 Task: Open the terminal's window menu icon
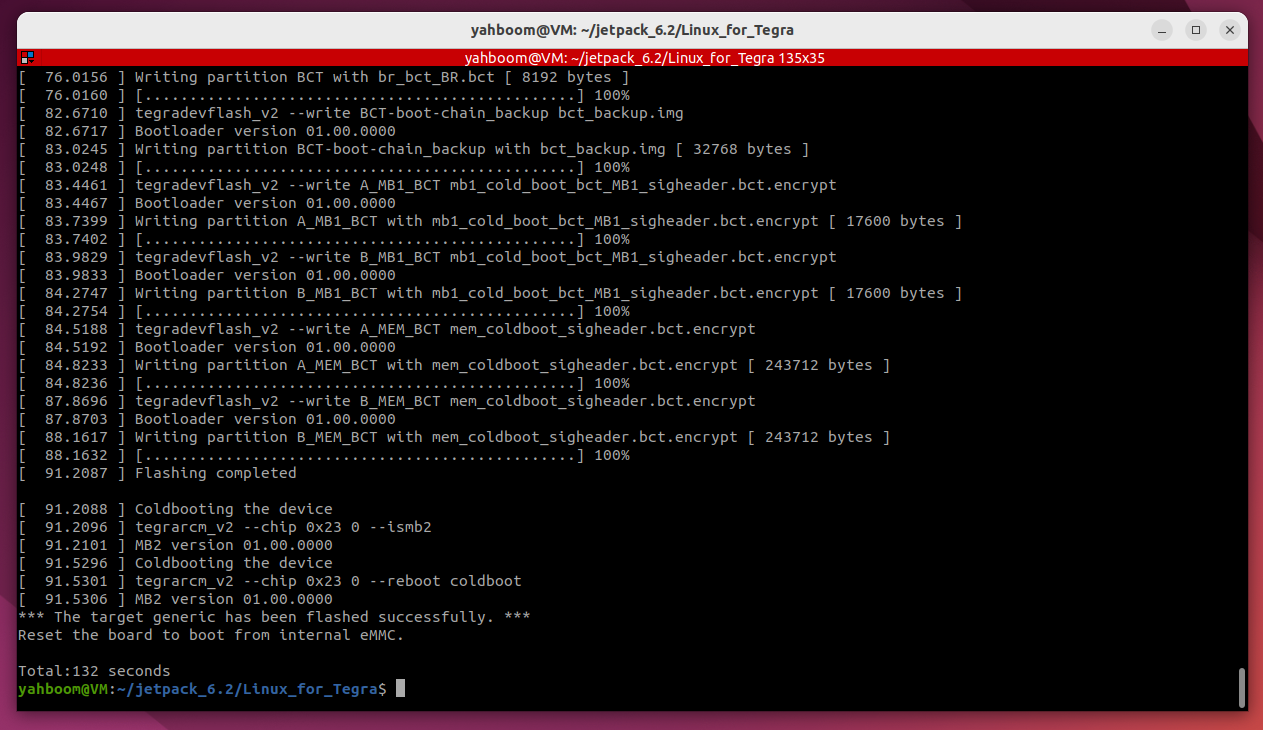coord(24,57)
